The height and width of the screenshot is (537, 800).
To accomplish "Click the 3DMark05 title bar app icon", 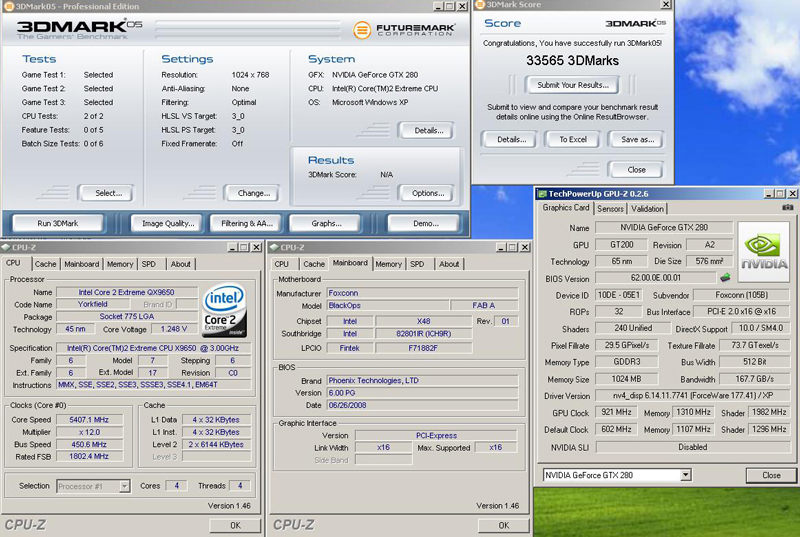I will coord(8,6).
